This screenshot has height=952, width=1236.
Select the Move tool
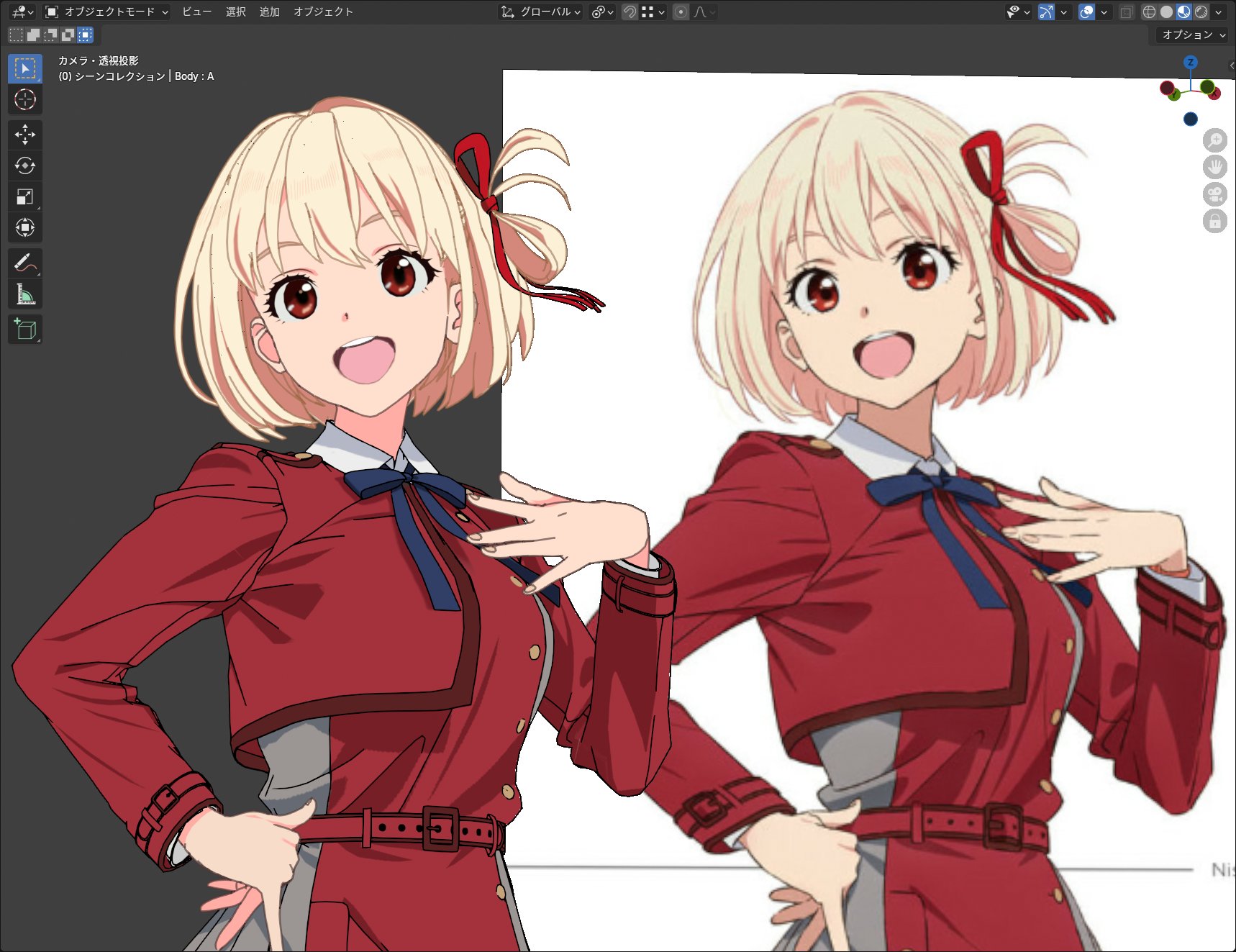point(25,135)
